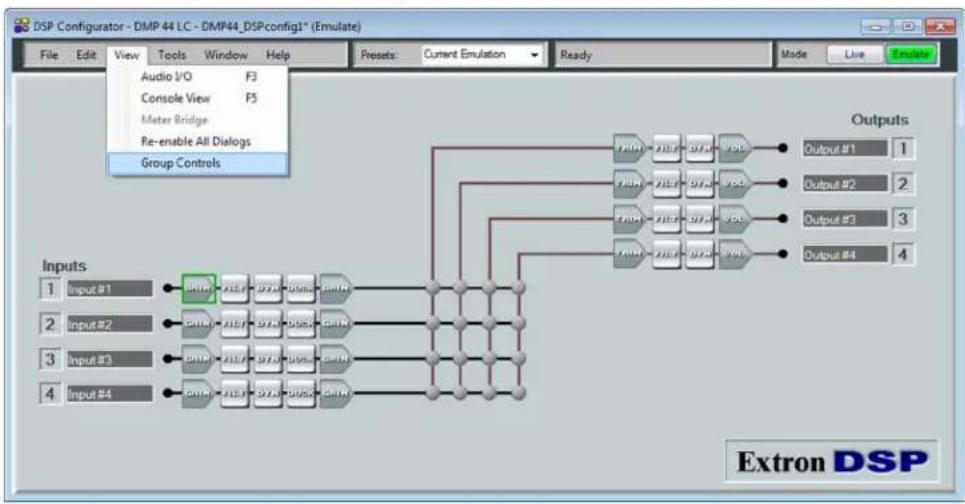Screen dimensions: 965x504
Task: Click the Output #3 name field
Action: [x=845, y=219]
